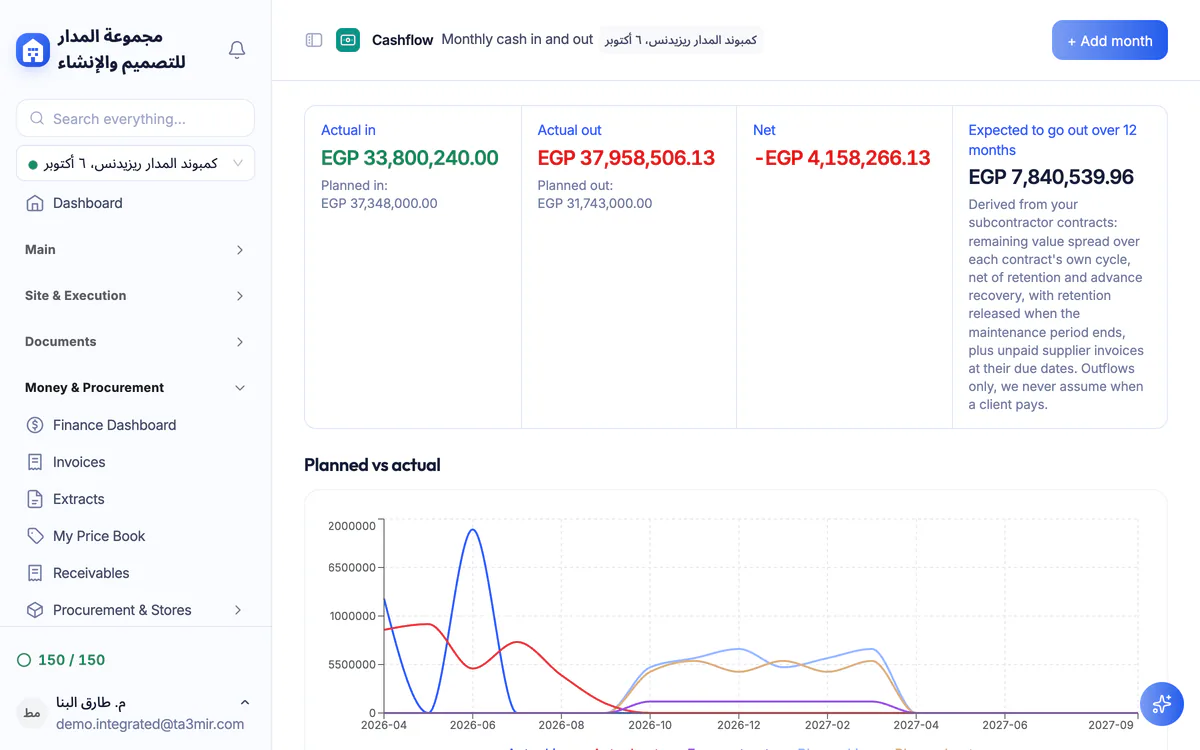Open the project selector dropdown
The image size is (1200, 750).
tap(135, 163)
